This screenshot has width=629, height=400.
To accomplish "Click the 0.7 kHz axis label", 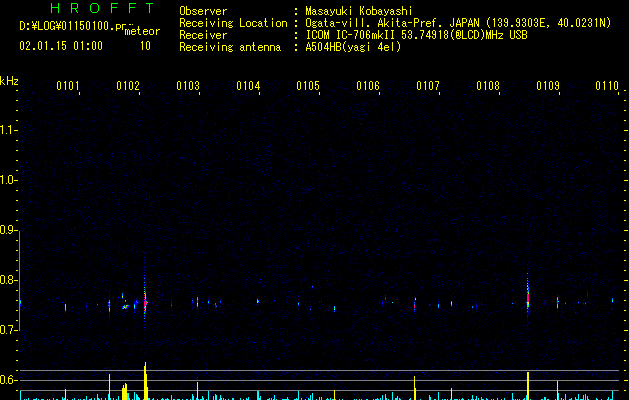I will pos(7,330).
